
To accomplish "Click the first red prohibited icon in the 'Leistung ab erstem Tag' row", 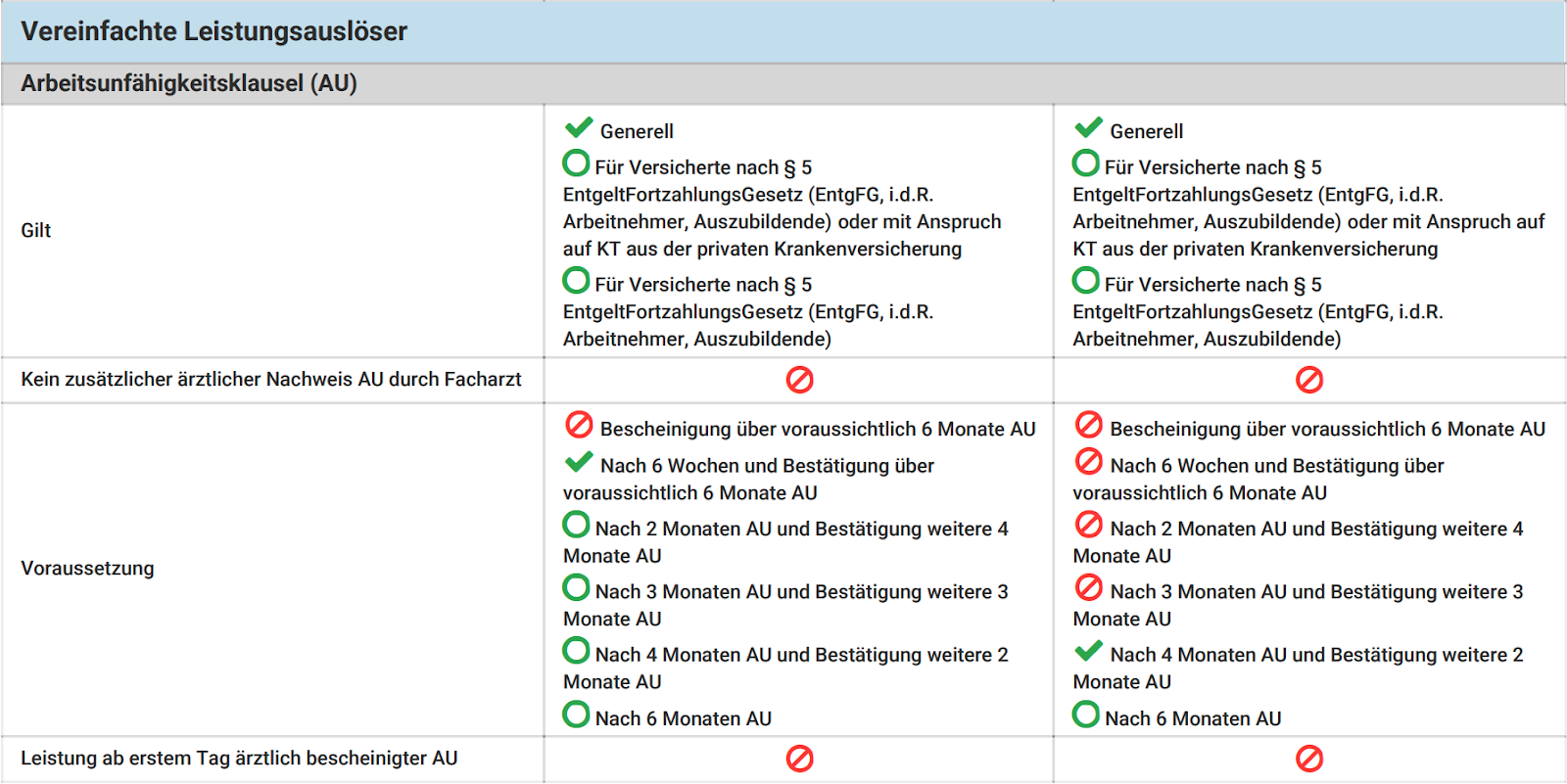I will pos(799,759).
